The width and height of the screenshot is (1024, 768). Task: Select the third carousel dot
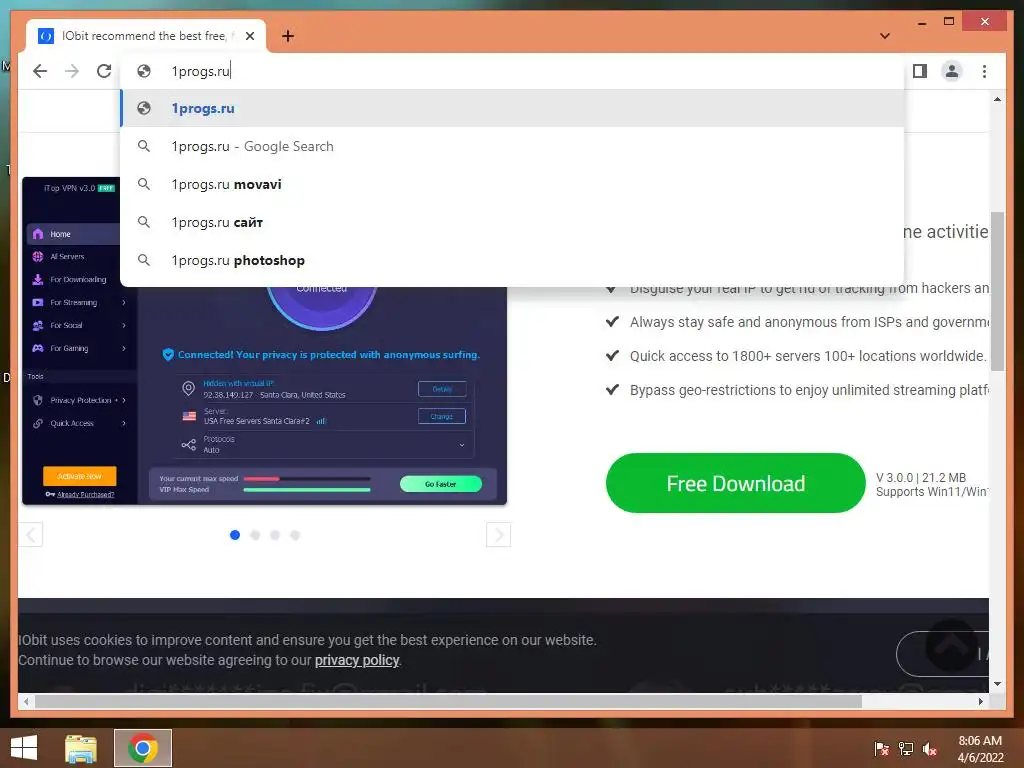[x=275, y=535]
